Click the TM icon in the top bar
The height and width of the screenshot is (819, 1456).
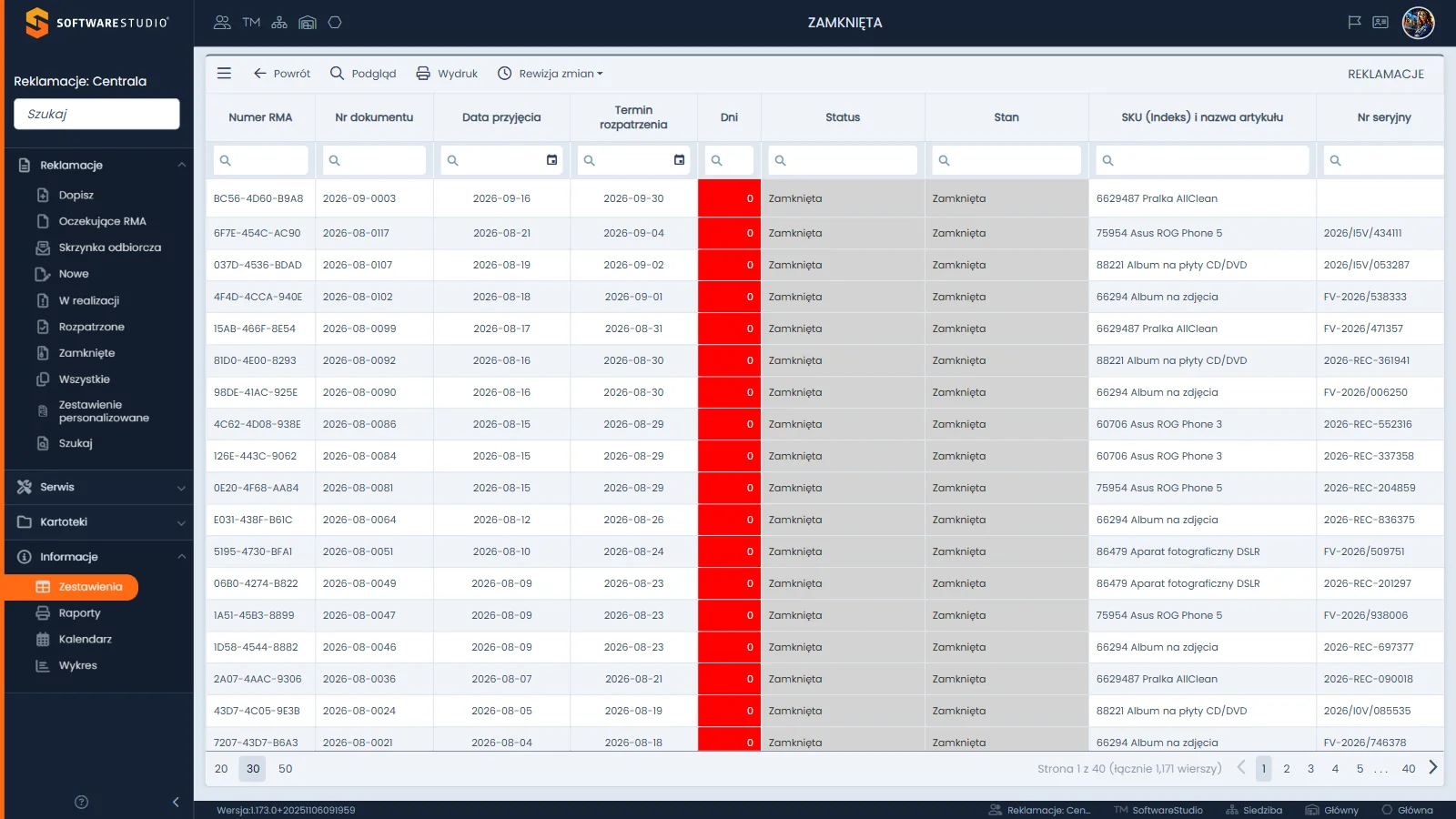coord(251,23)
